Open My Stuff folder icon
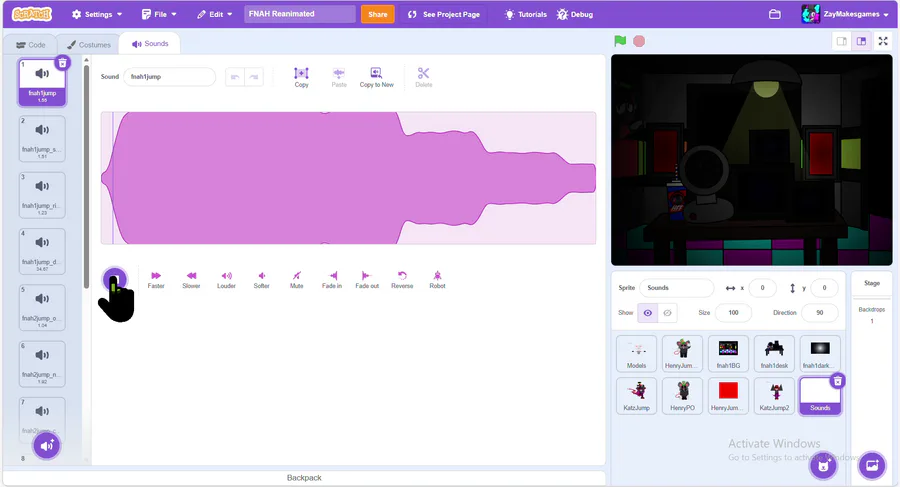The image size is (900, 487). click(x=774, y=14)
